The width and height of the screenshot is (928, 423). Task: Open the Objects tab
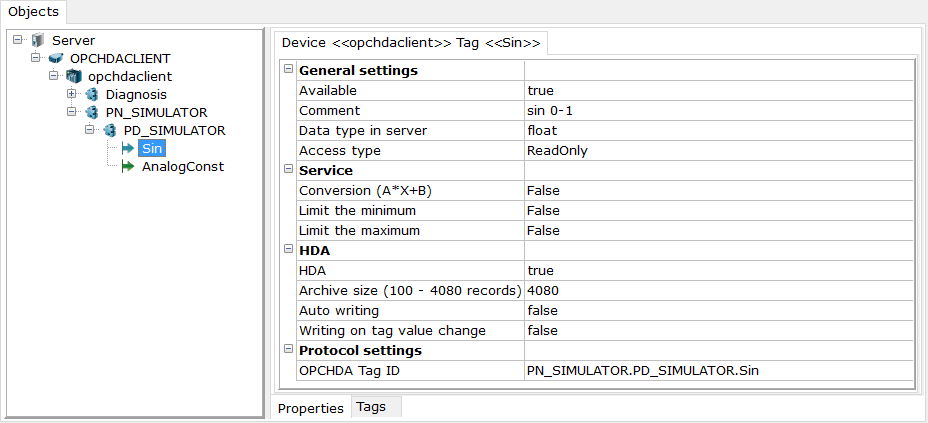coord(34,11)
